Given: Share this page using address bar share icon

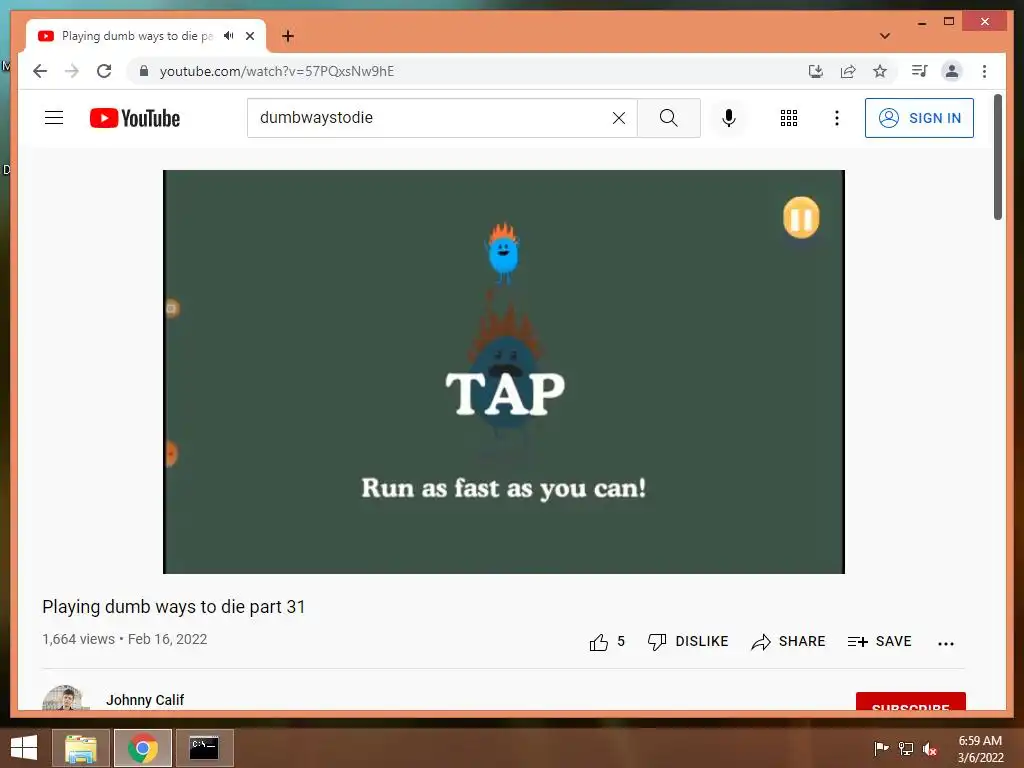Looking at the screenshot, I should coord(848,71).
